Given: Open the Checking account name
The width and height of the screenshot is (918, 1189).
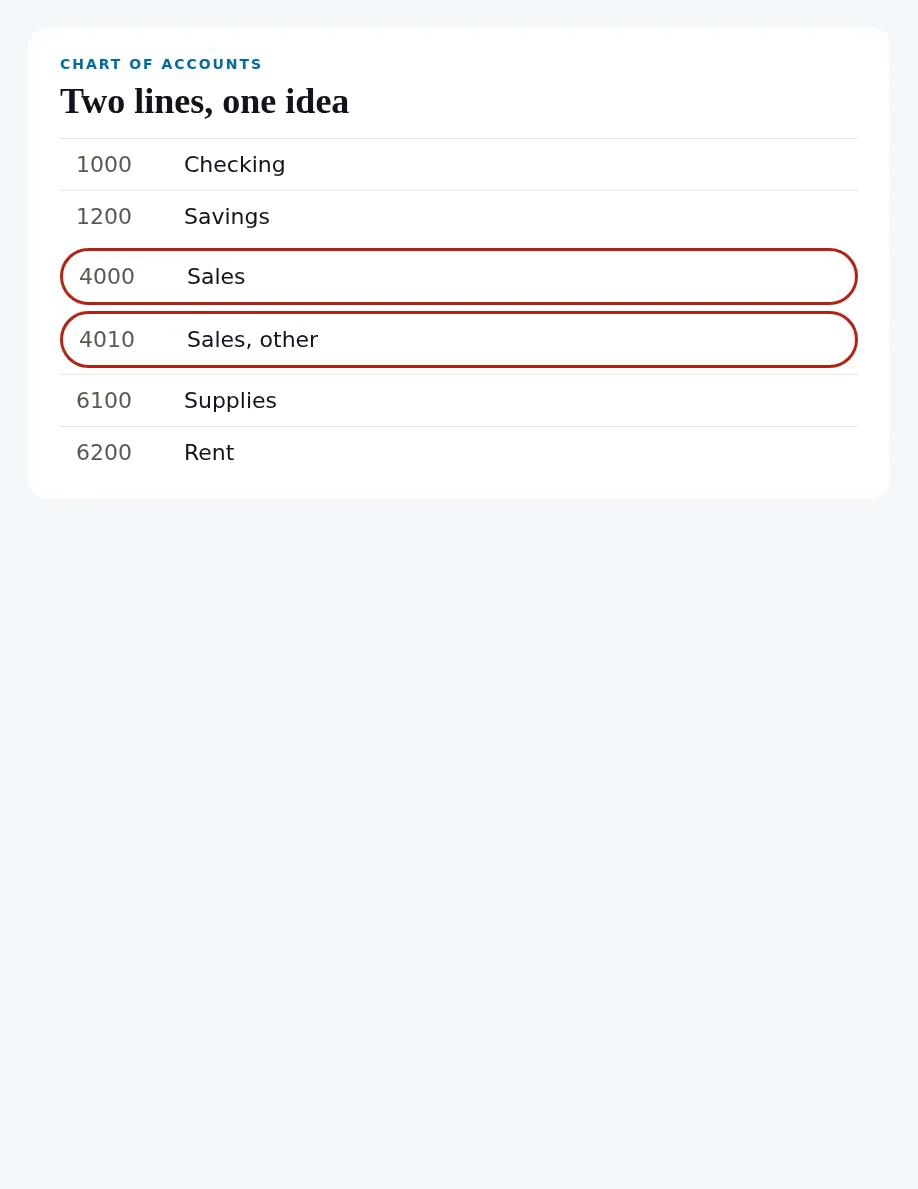Looking at the screenshot, I should point(235,165).
